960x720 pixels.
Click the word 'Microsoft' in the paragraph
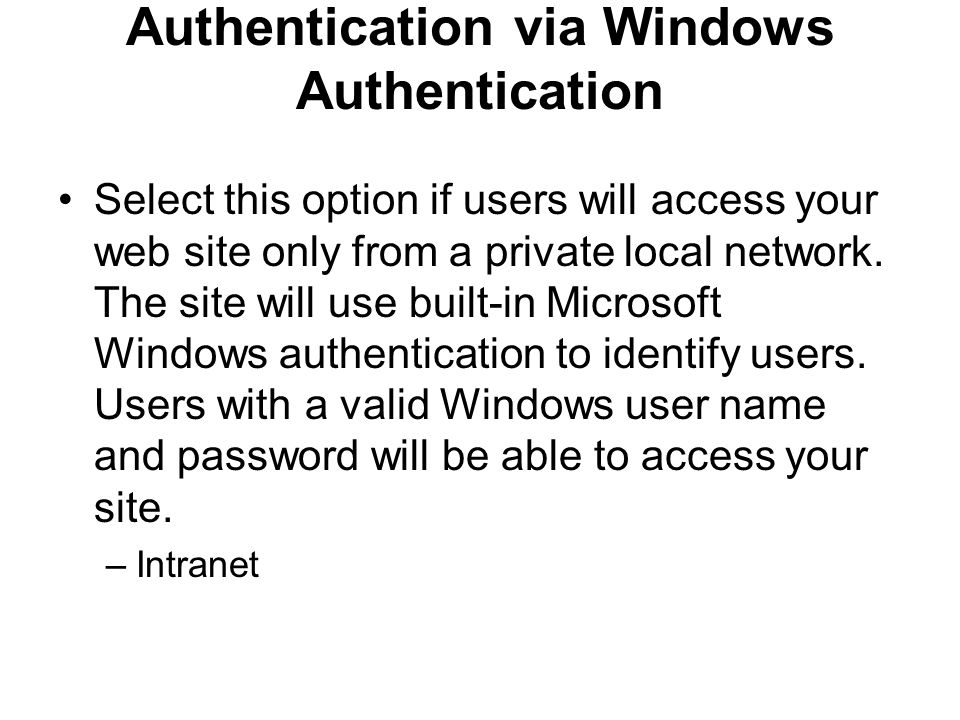pos(633,302)
